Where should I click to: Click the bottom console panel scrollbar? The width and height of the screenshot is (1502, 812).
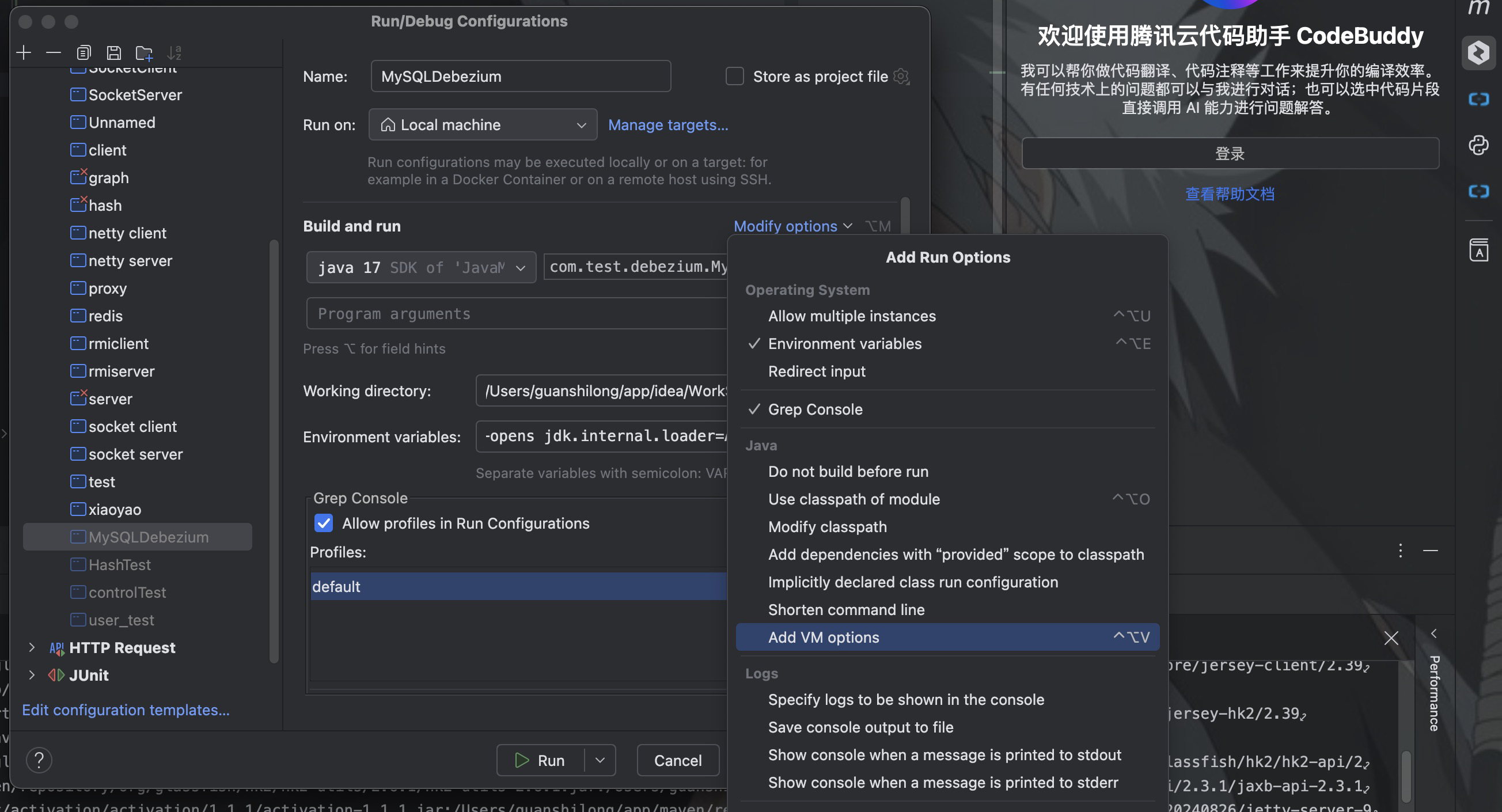[1405, 776]
